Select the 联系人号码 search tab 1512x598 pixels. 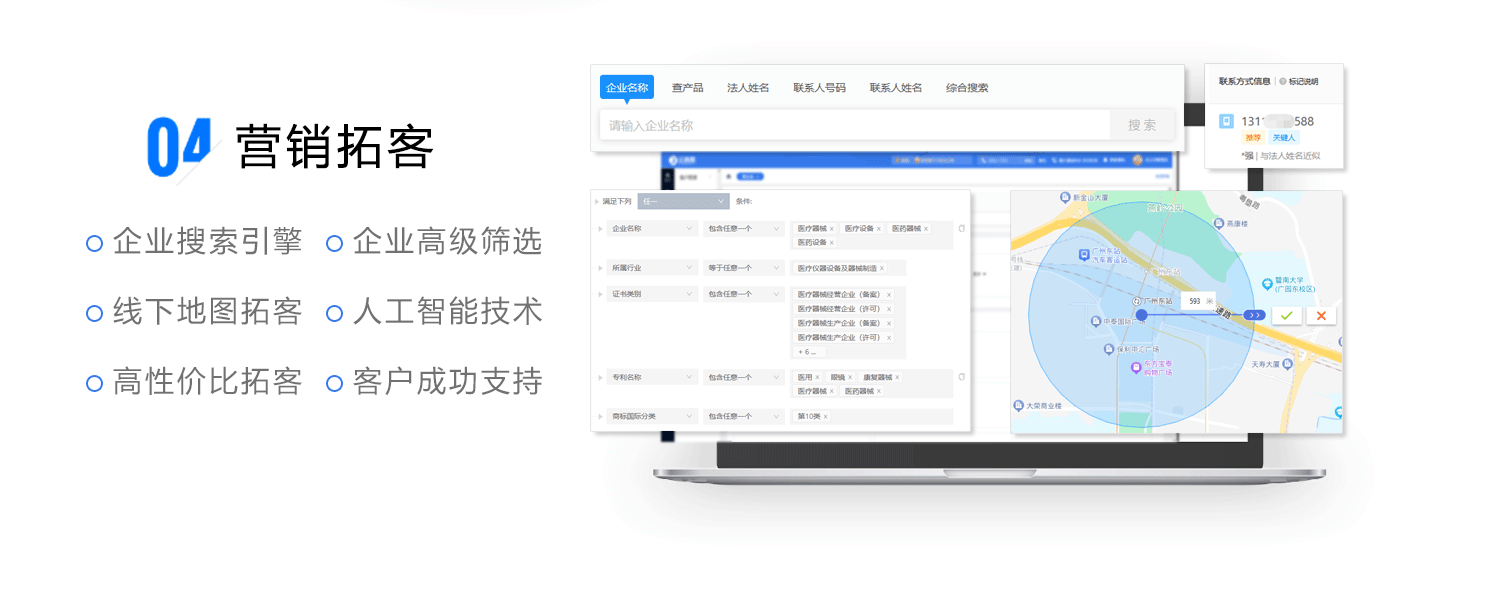pos(819,88)
